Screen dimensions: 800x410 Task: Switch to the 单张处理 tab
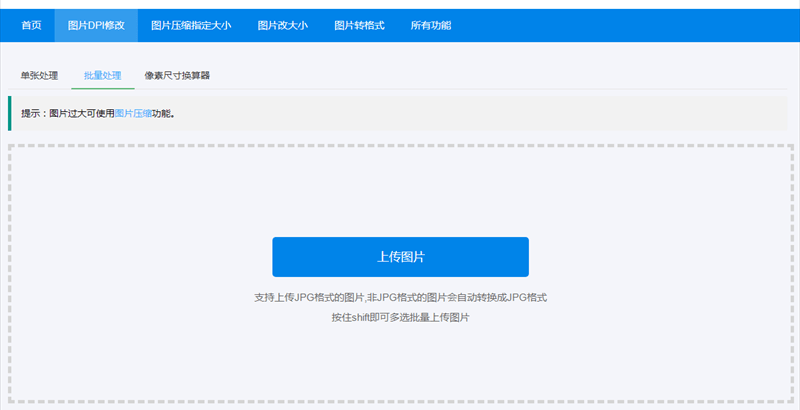point(40,75)
